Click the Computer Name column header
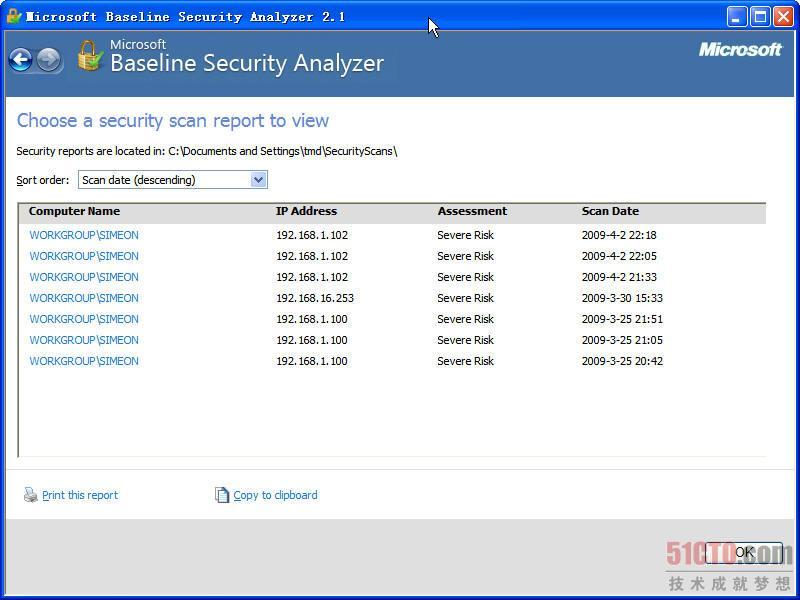 click(x=74, y=211)
